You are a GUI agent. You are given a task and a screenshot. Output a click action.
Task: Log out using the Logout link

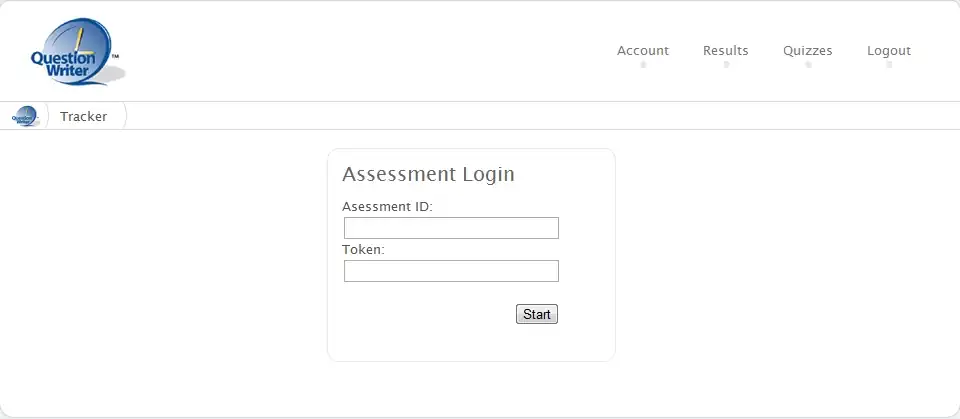click(x=889, y=50)
